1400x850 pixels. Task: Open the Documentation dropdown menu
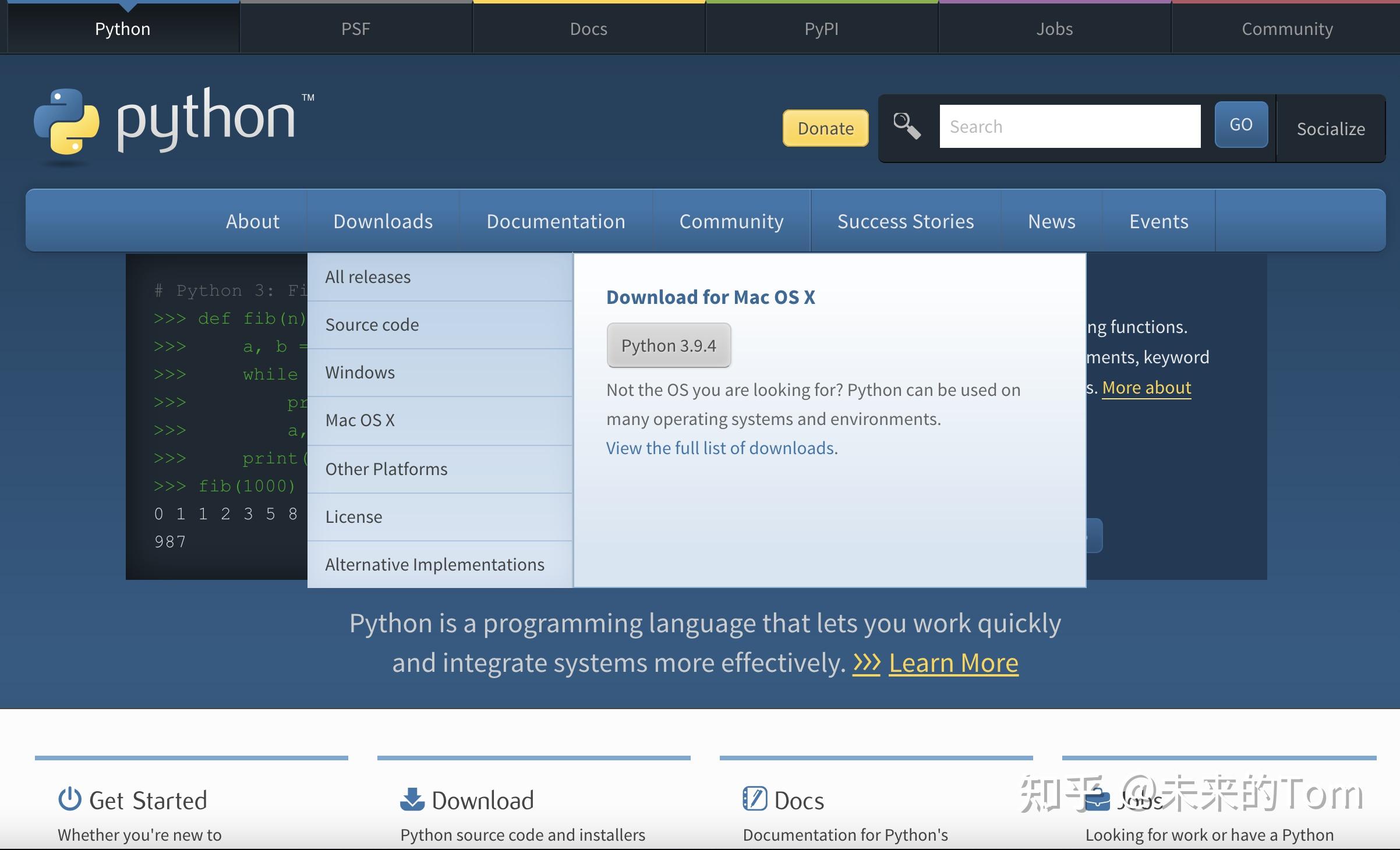coord(556,221)
